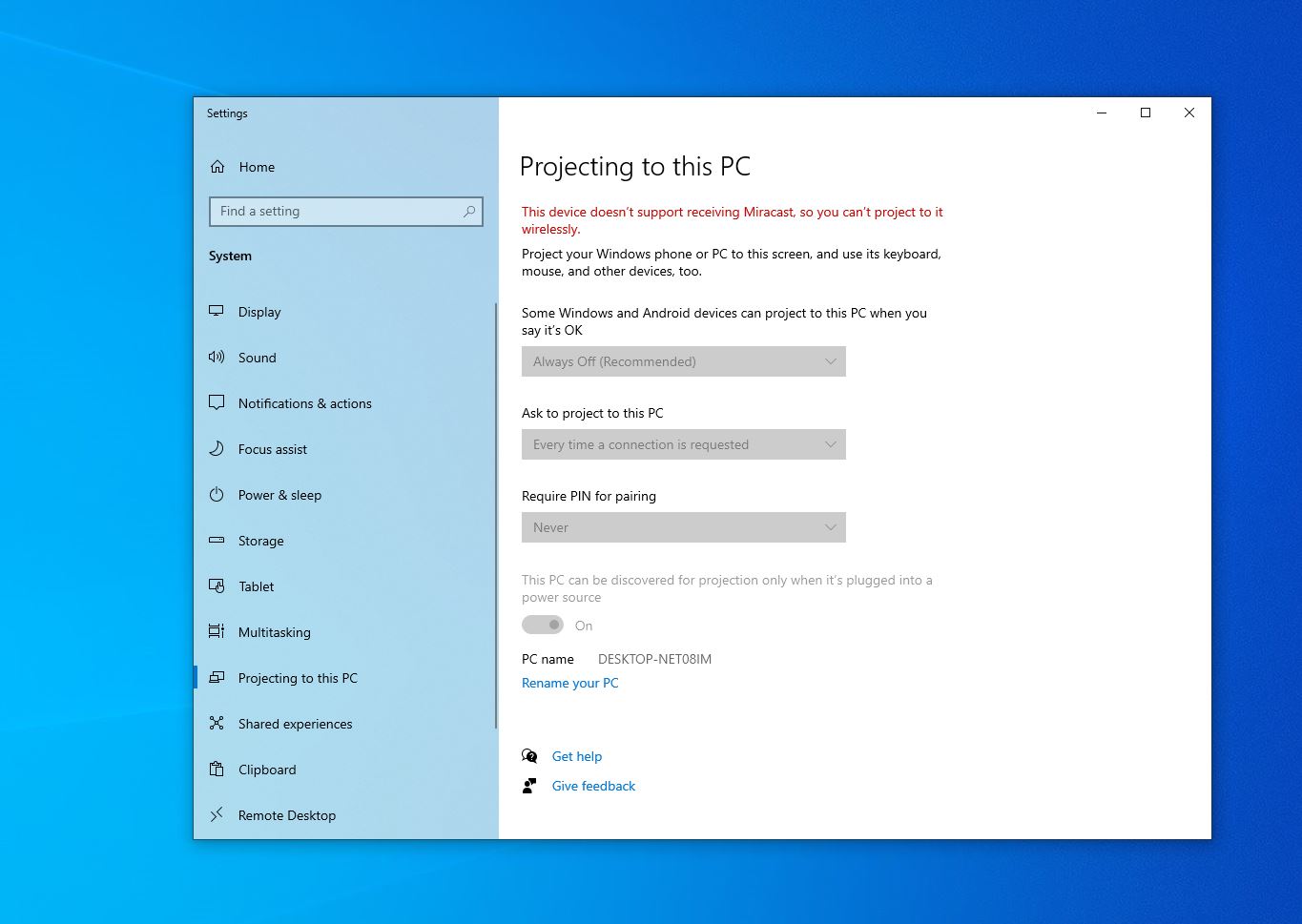Click the Sound speaker icon
1302x924 pixels.
click(x=217, y=358)
